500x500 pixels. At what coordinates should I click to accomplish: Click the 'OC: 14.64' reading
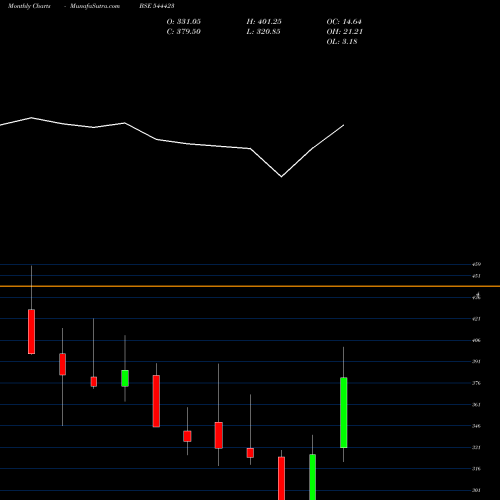coord(344,22)
